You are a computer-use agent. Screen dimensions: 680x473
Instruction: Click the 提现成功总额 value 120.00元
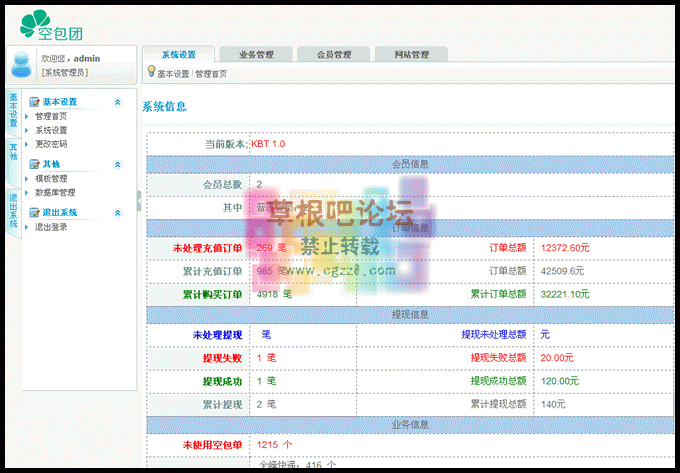559,381
